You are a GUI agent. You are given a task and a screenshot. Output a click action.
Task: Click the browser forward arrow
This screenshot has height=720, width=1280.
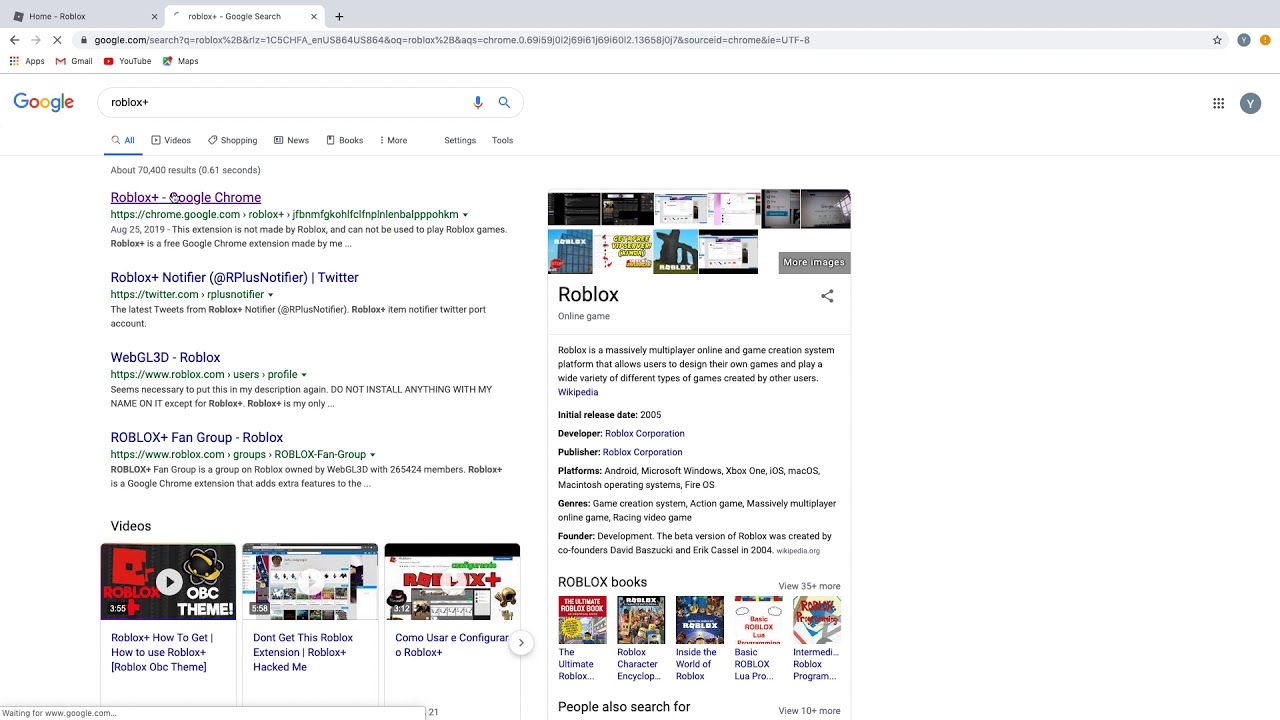35,40
